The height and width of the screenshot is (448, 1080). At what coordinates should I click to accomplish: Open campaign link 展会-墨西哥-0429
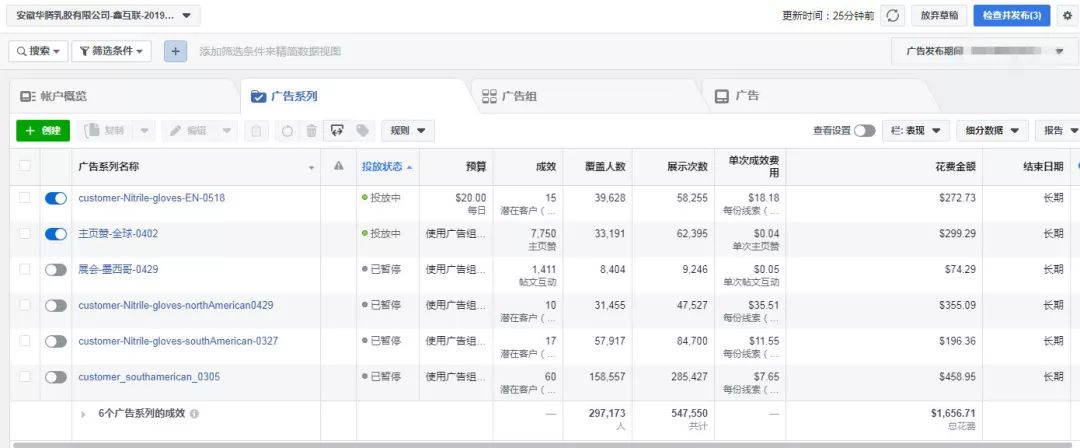point(118,269)
